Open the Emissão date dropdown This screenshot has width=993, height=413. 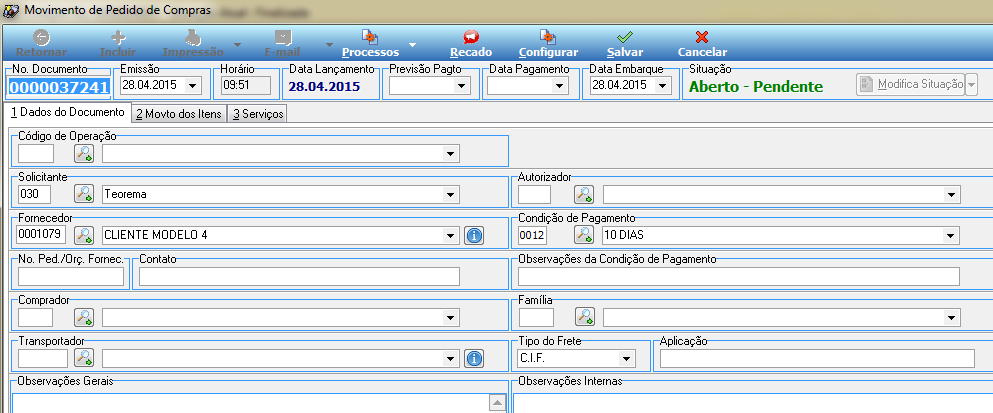pos(193,86)
